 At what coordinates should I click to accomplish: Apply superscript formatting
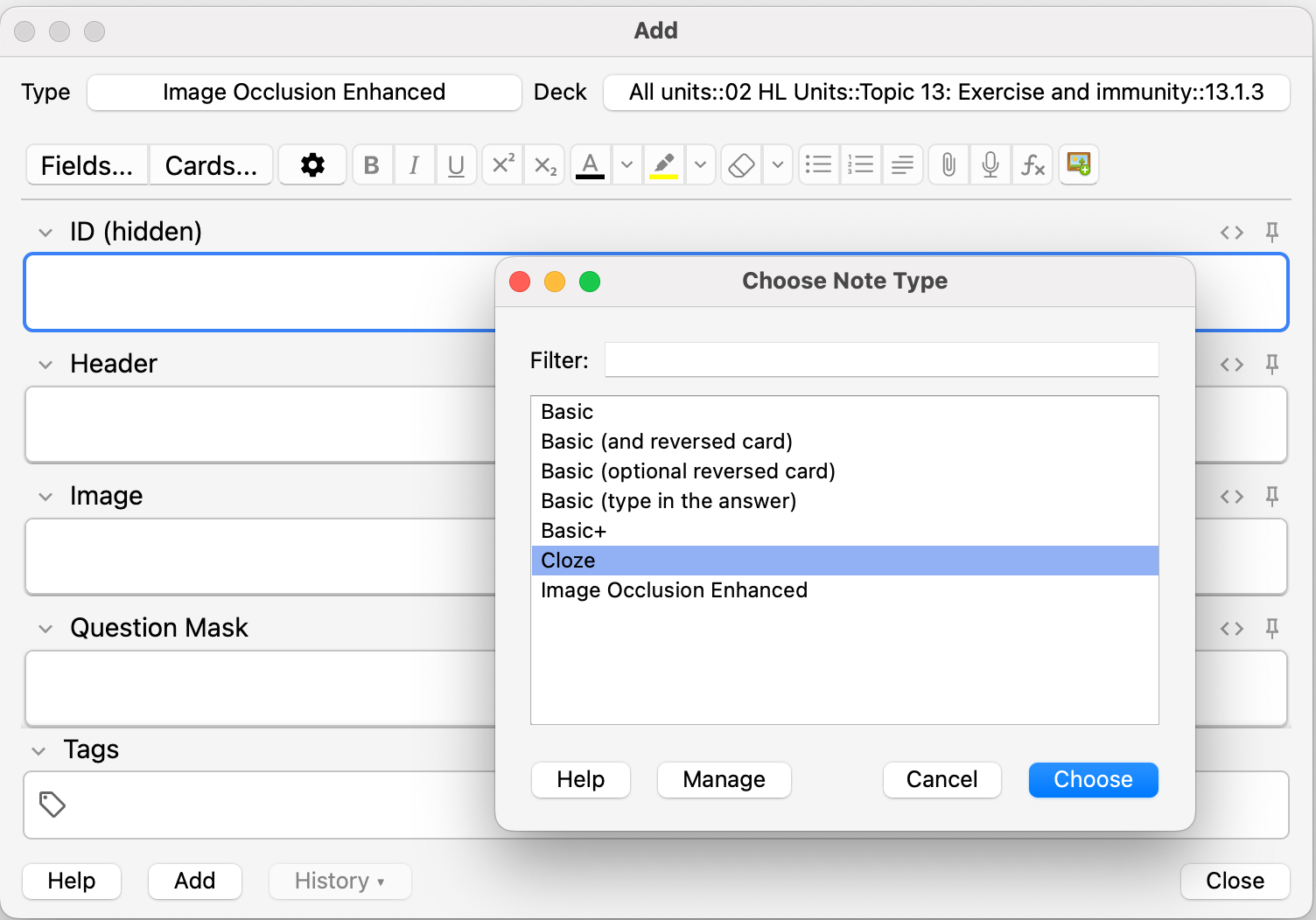[503, 165]
